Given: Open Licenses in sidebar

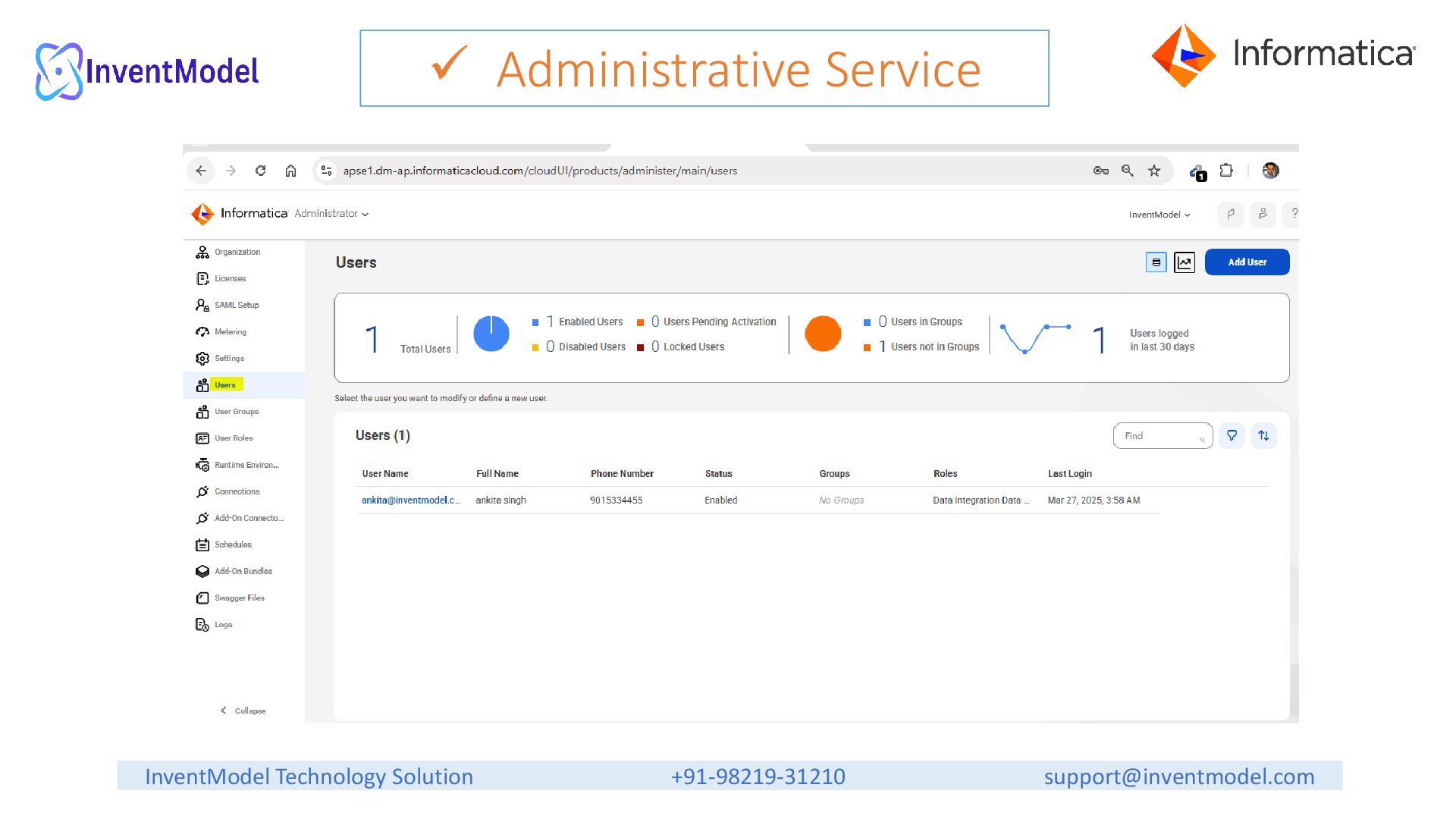Looking at the screenshot, I should click(243, 279).
